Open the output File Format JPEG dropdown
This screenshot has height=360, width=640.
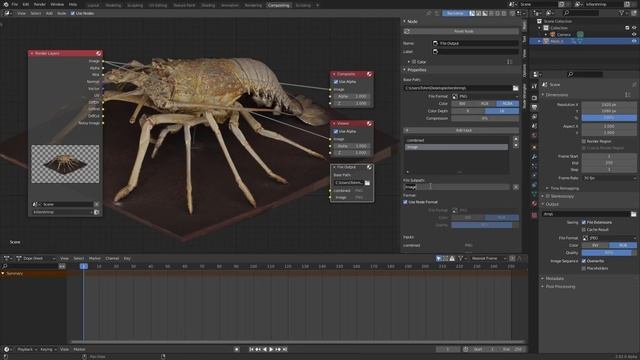click(609, 238)
